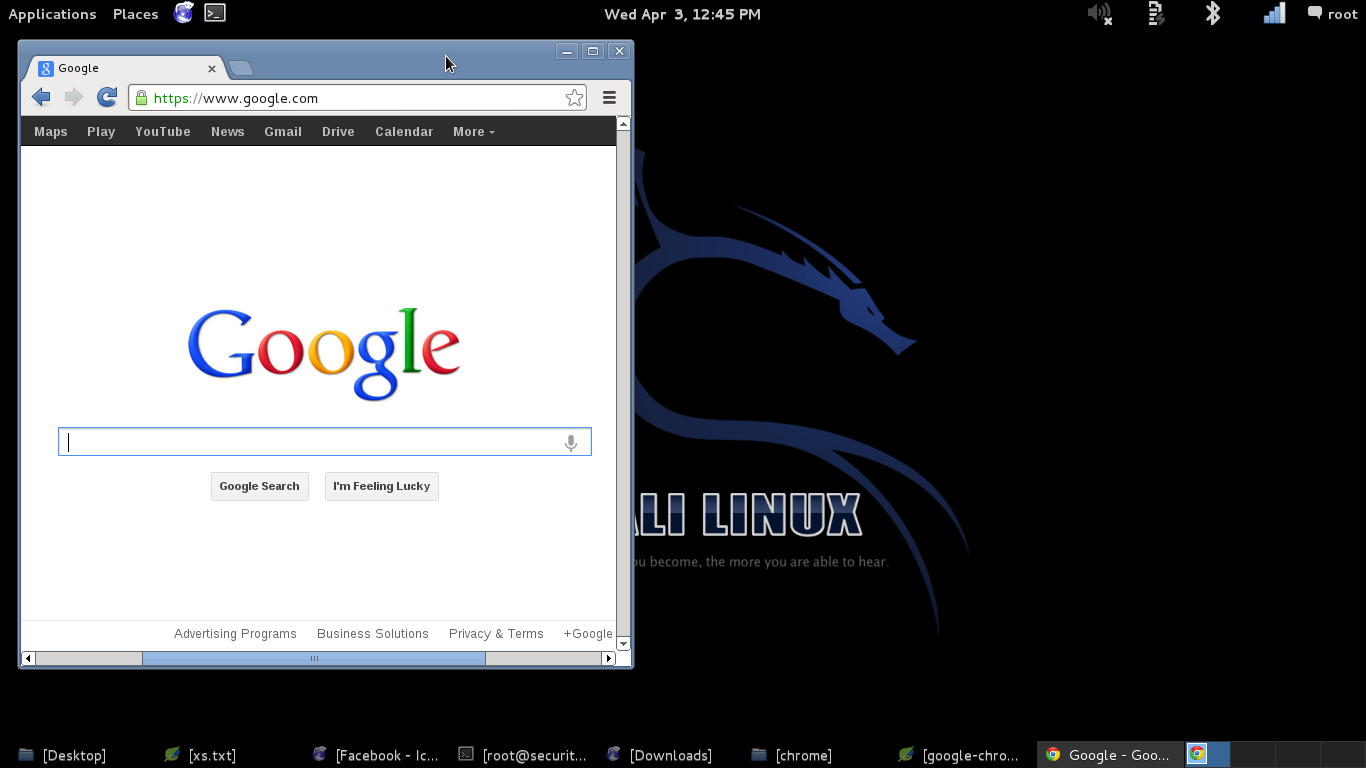The image size is (1366, 768).
Task: Click I'm Feeling Lucky button
Action: click(381, 486)
